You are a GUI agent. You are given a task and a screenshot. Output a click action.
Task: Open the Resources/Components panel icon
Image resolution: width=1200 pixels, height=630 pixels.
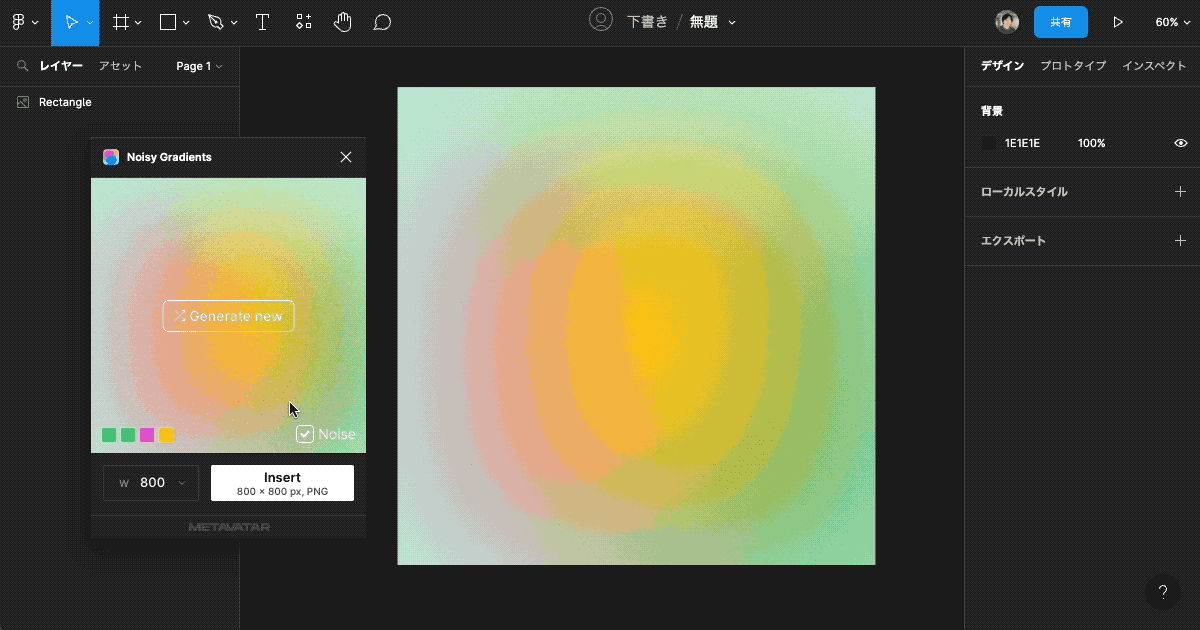point(303,21)
